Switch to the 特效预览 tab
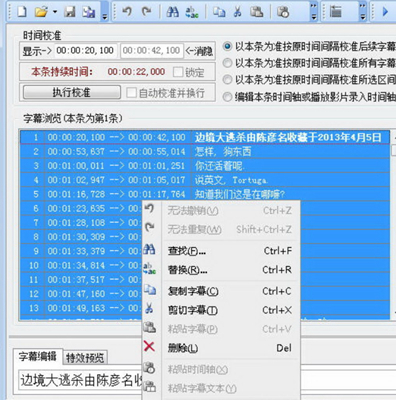Viewport: 396px width, 400px height. point(85,358)
